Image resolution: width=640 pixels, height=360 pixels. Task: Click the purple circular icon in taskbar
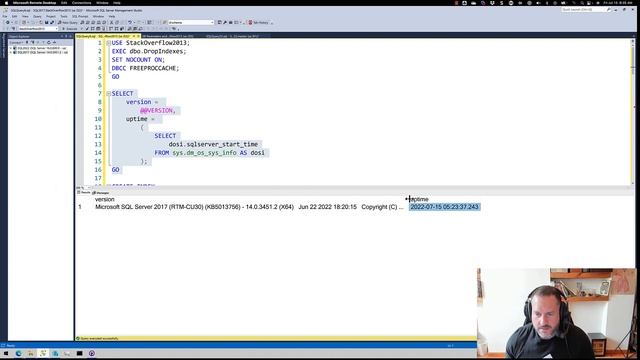[92, 353]
